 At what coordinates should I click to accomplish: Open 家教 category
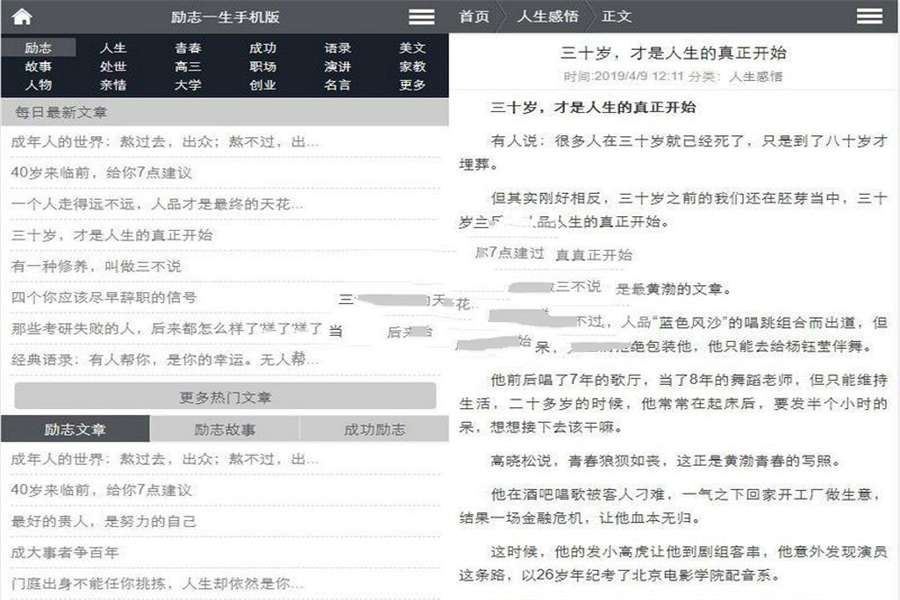click(412, 67)
